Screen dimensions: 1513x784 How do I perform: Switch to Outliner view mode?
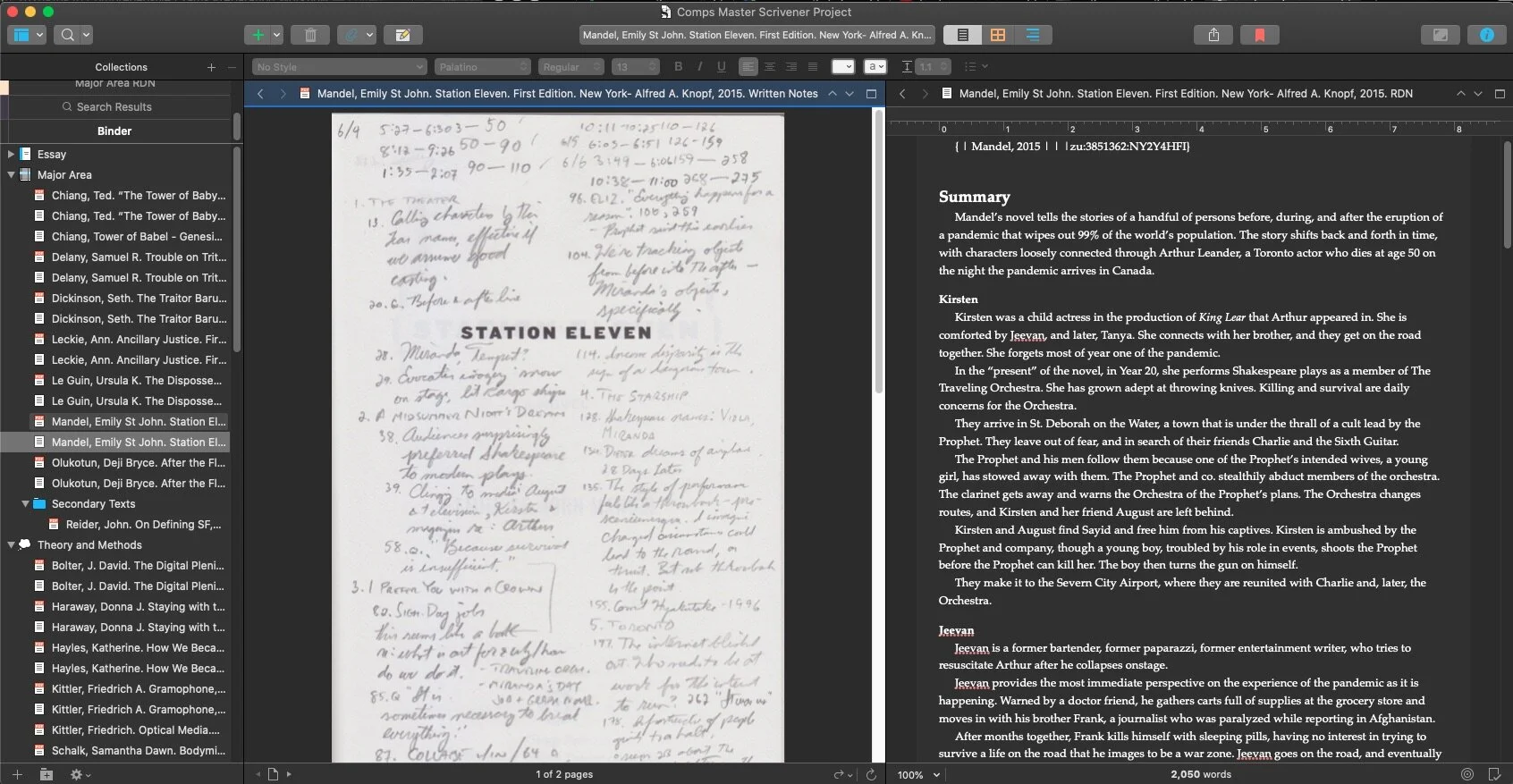tap(1033, 35)
